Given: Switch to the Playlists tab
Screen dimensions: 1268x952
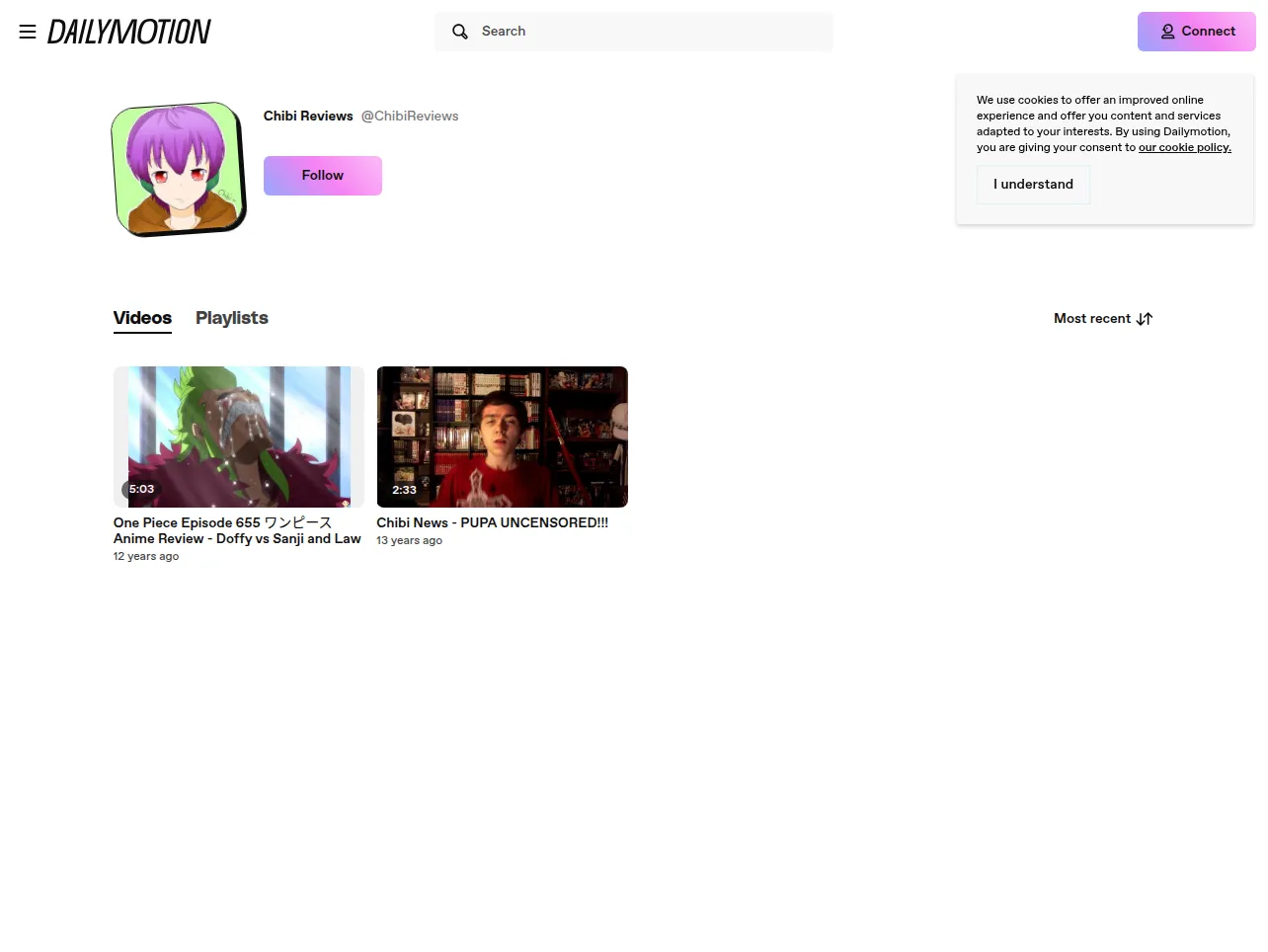Looking at the screenshot, I should coord(232,318).
